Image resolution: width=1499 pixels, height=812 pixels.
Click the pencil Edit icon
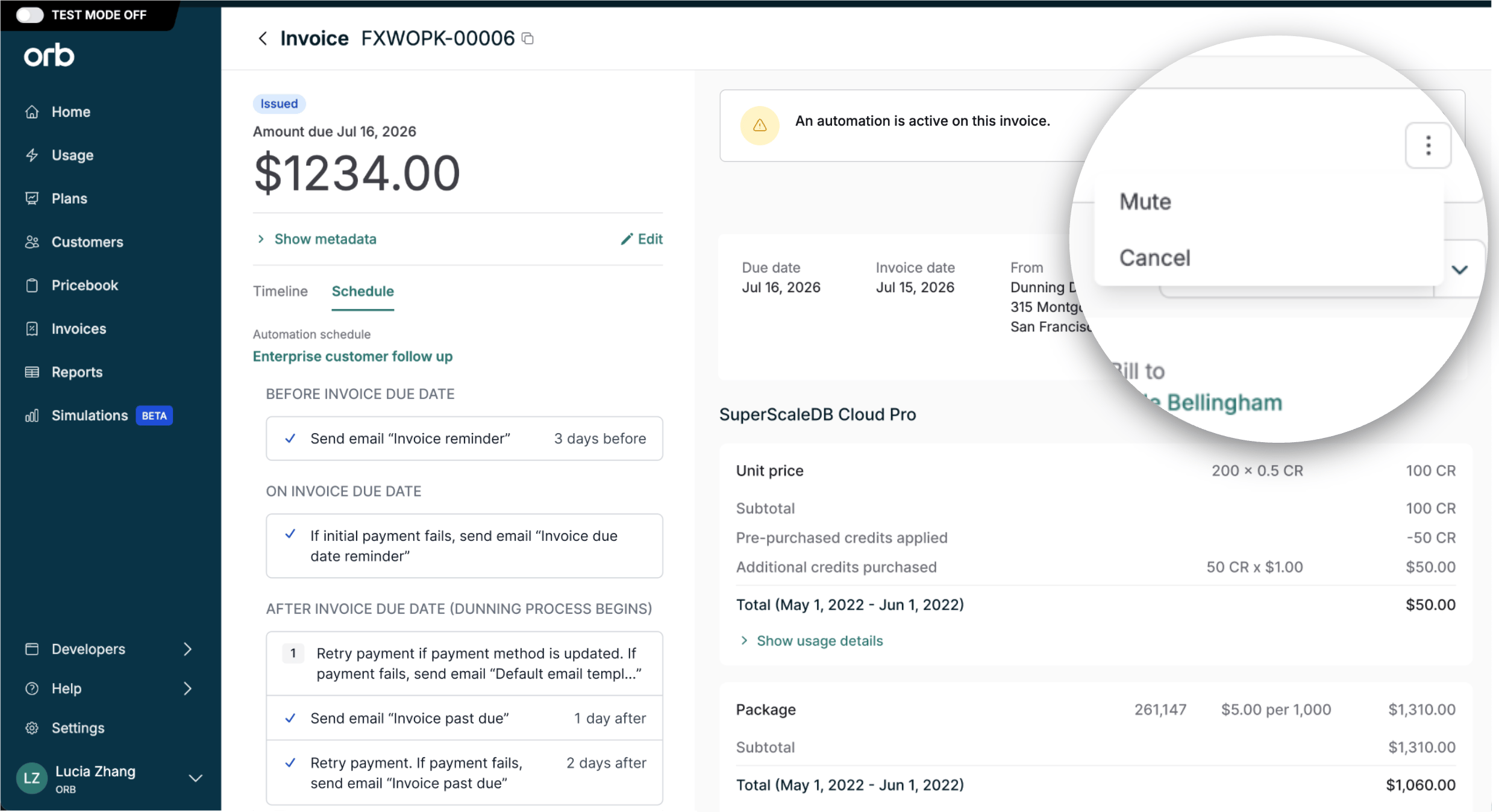point(627,239)
